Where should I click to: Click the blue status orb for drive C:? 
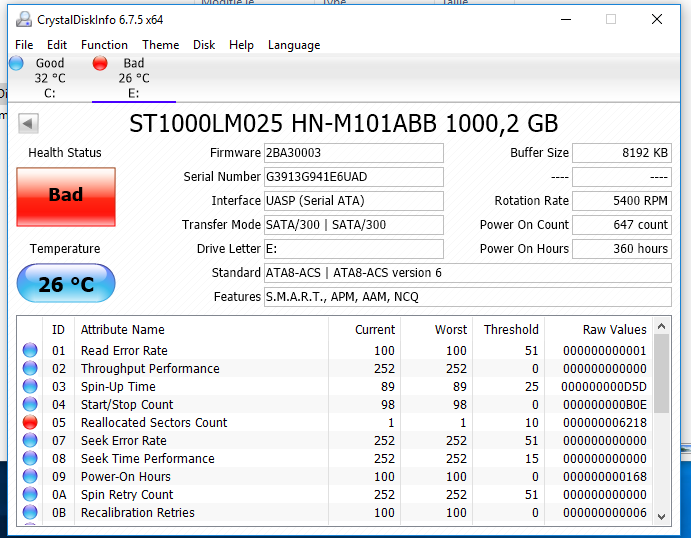(16, 63)
